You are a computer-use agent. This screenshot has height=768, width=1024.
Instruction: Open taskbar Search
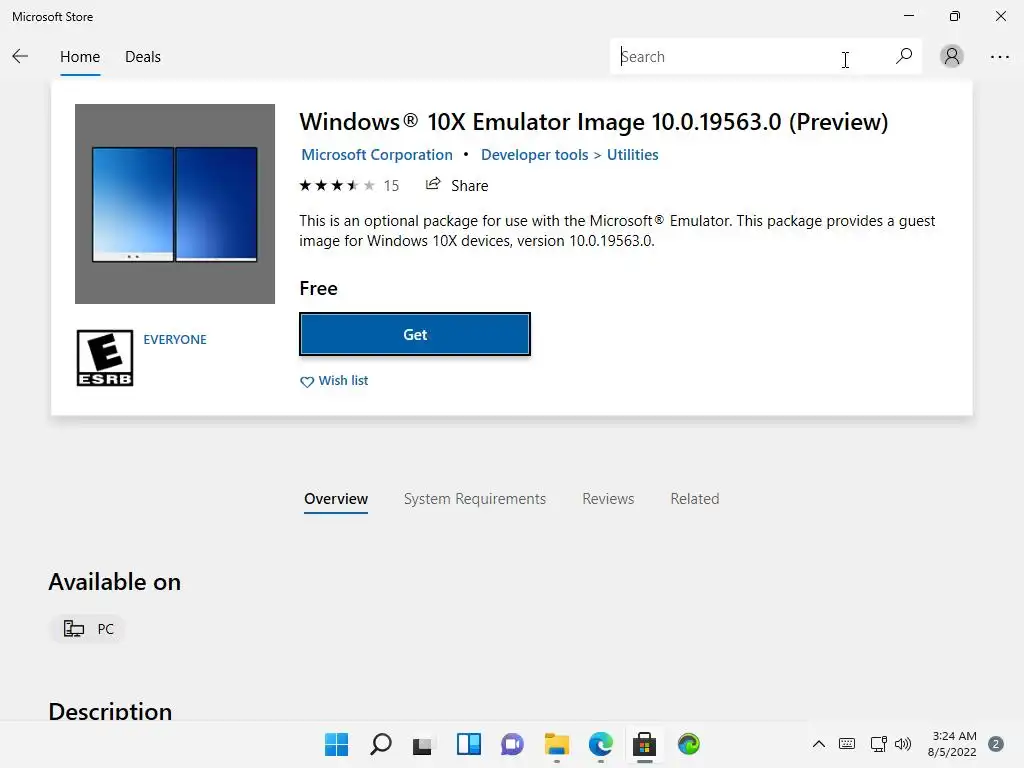(380, 744)
